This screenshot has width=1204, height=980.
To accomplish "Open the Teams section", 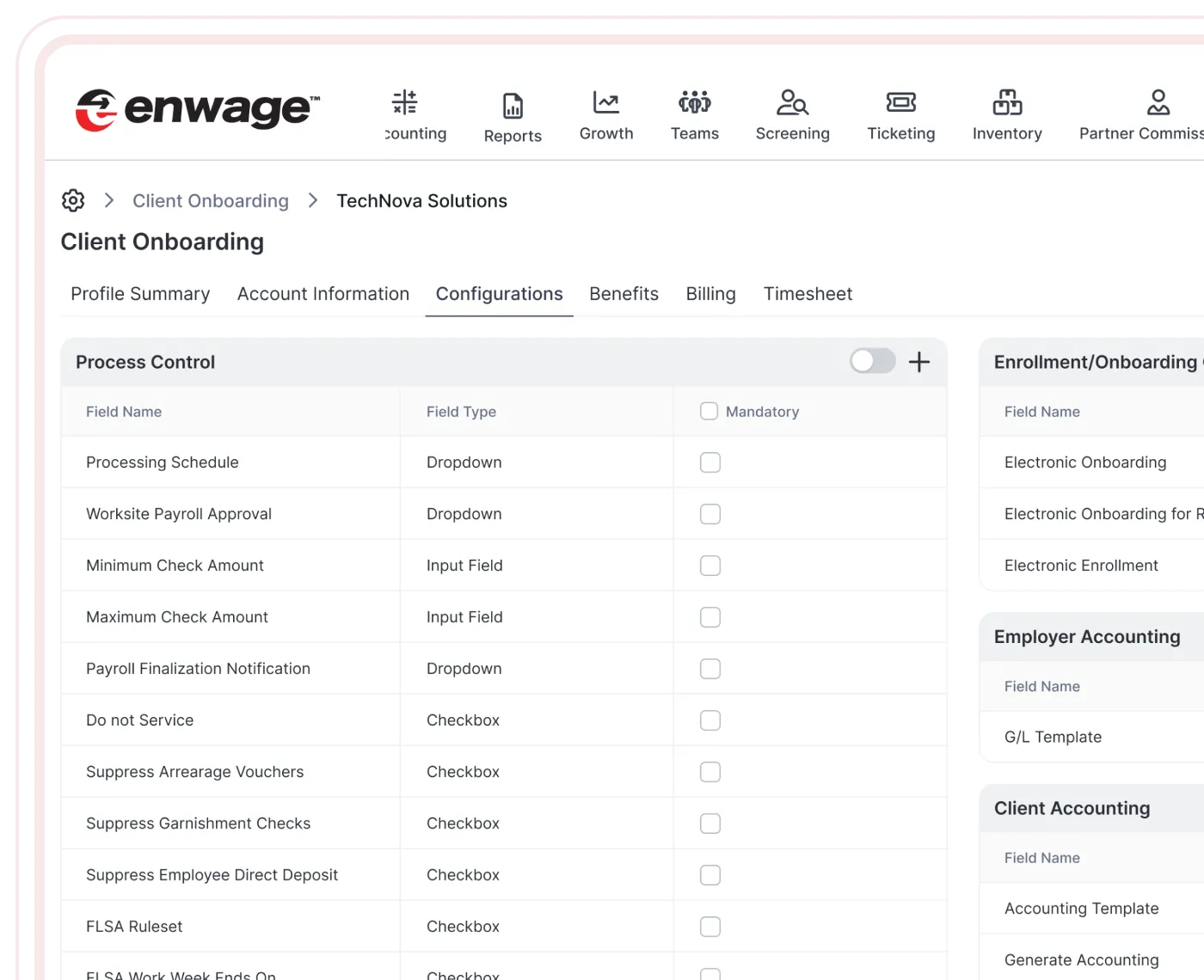I will coord(694,116).
